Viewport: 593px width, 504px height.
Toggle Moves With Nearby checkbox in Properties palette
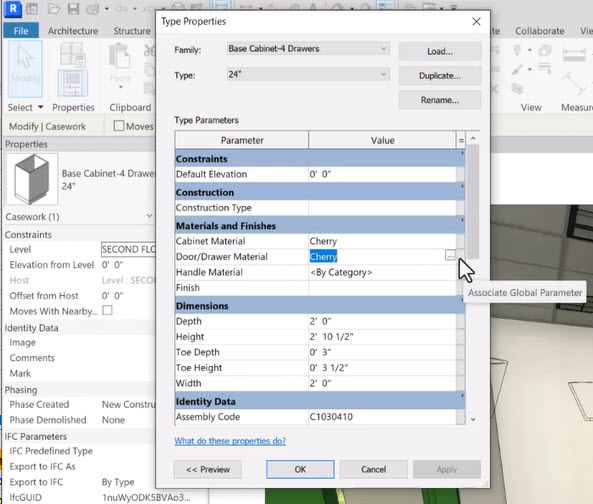pyautogui.click(x=107, y=310)
